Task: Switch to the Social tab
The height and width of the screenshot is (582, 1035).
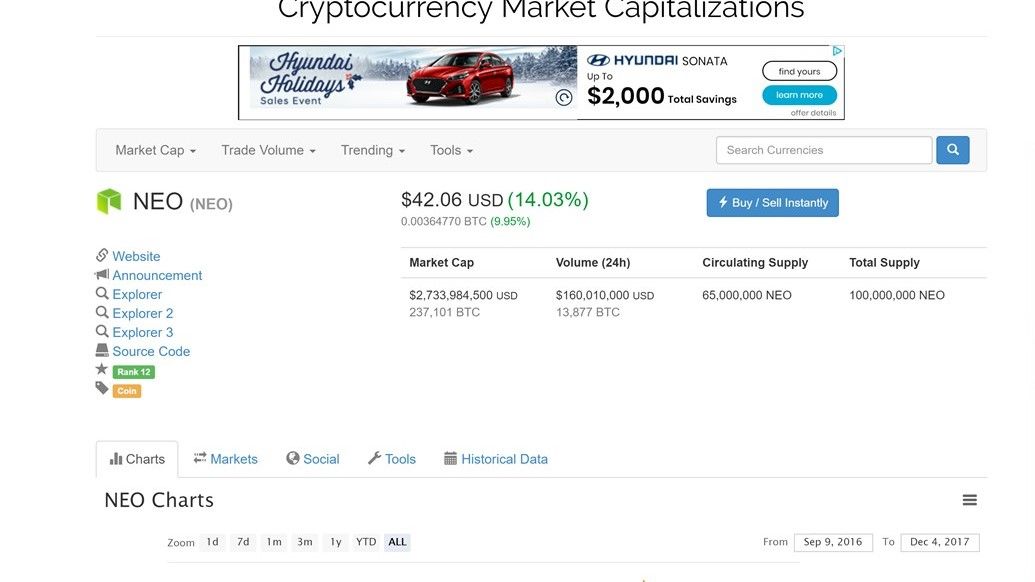Action: tap(313, 459)
